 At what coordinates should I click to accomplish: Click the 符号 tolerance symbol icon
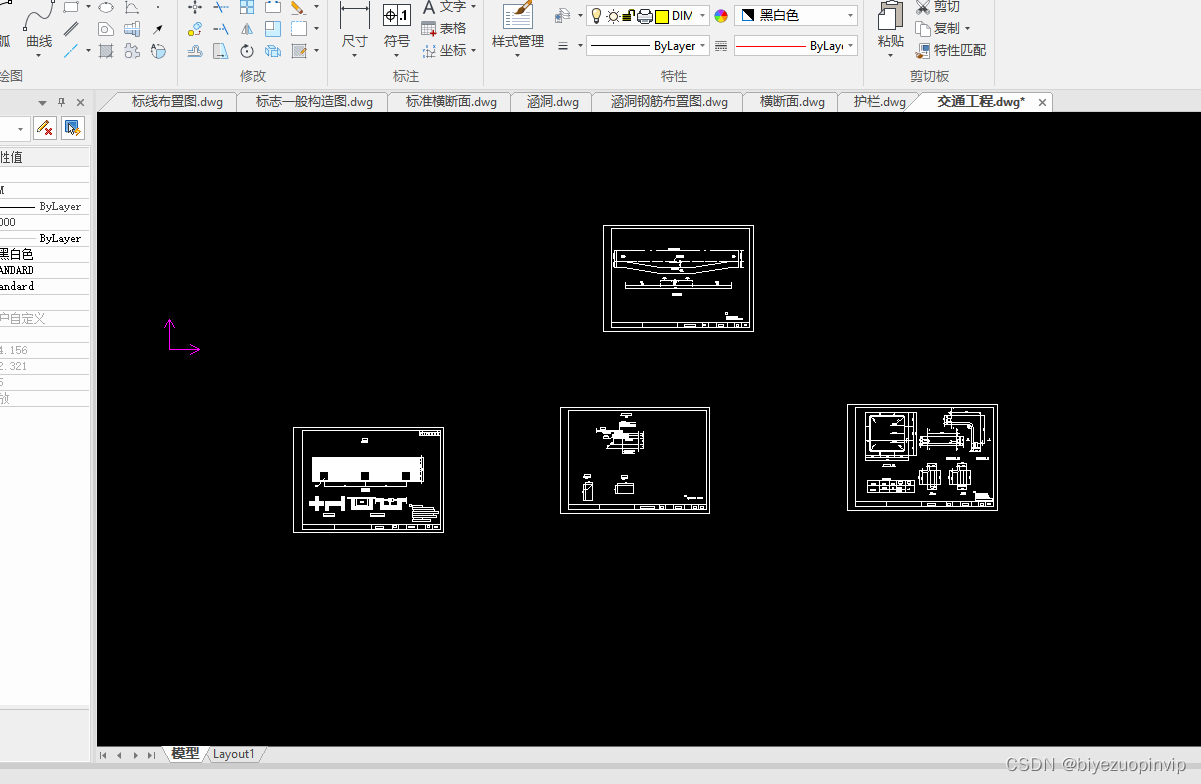[397, 16]
